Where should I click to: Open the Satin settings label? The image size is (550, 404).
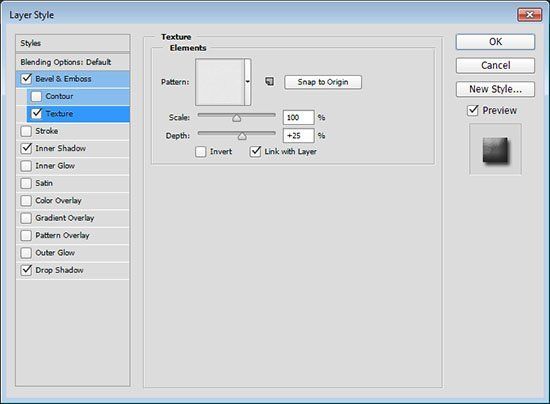(x=44, y=183)
